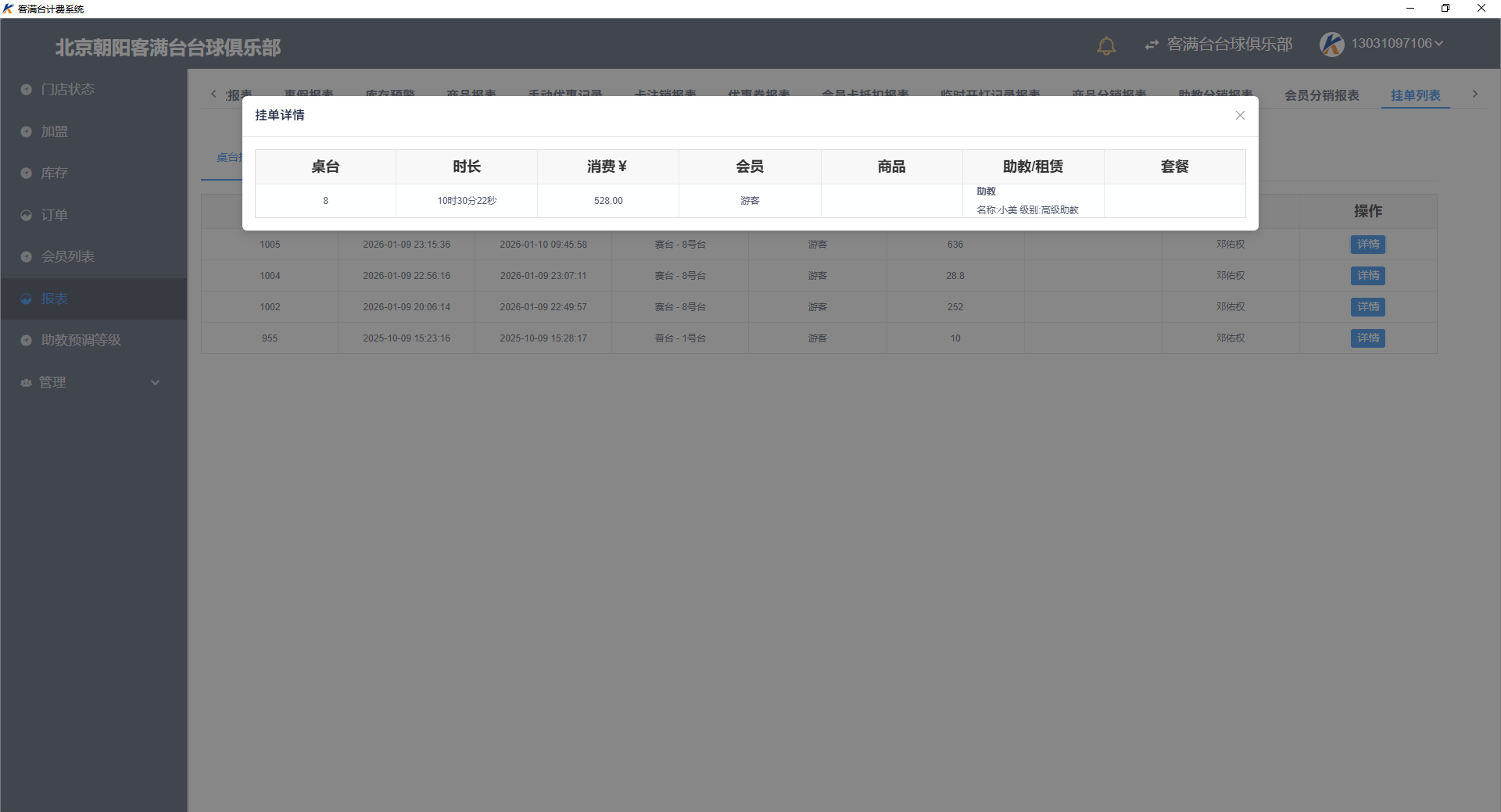The image size is (1501, 812).
Task: Click the 2026-01-10 09:45:58 end time
Action: (543, 245)
